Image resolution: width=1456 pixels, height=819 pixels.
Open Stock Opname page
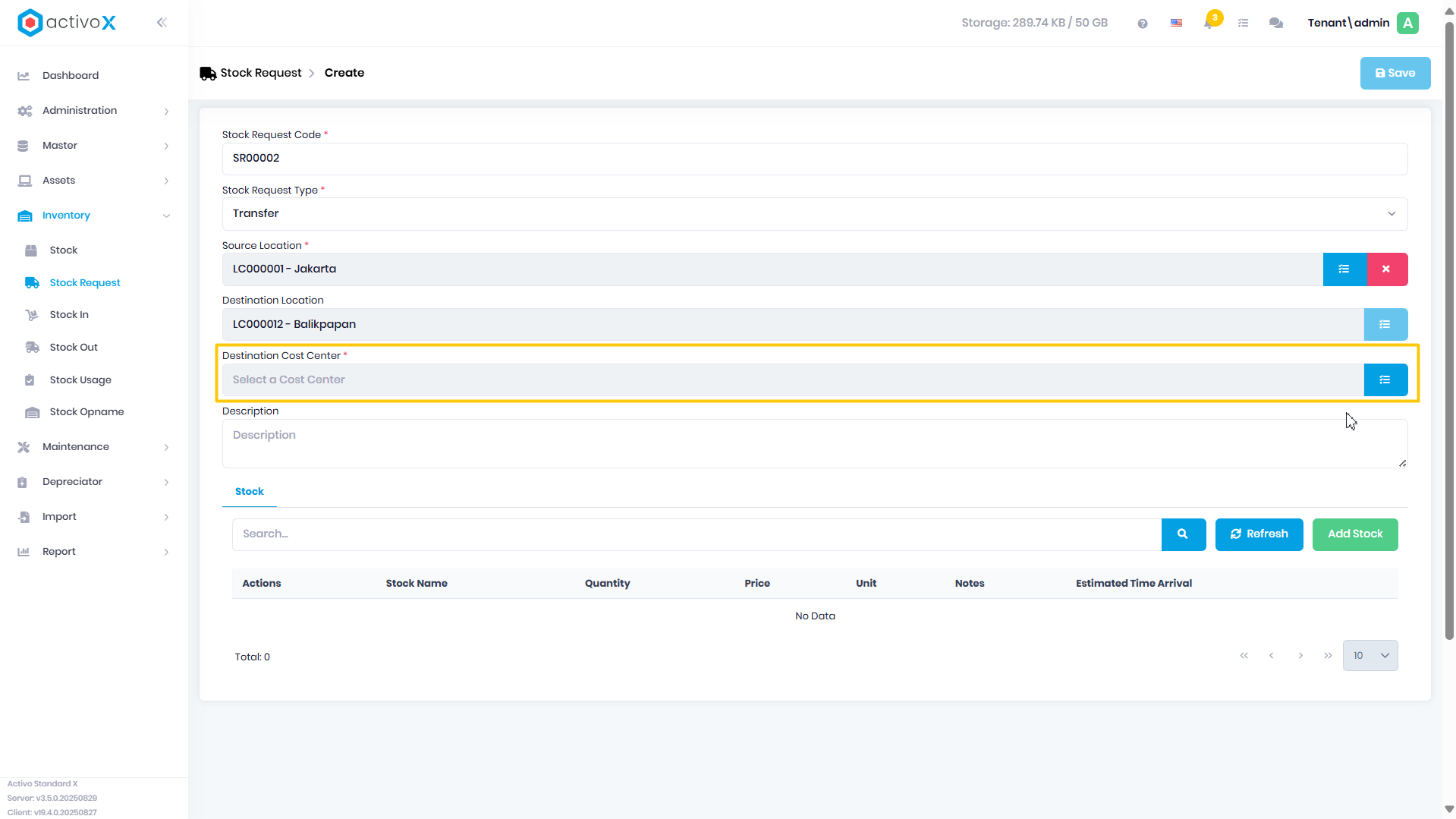(x=86, y=412)
